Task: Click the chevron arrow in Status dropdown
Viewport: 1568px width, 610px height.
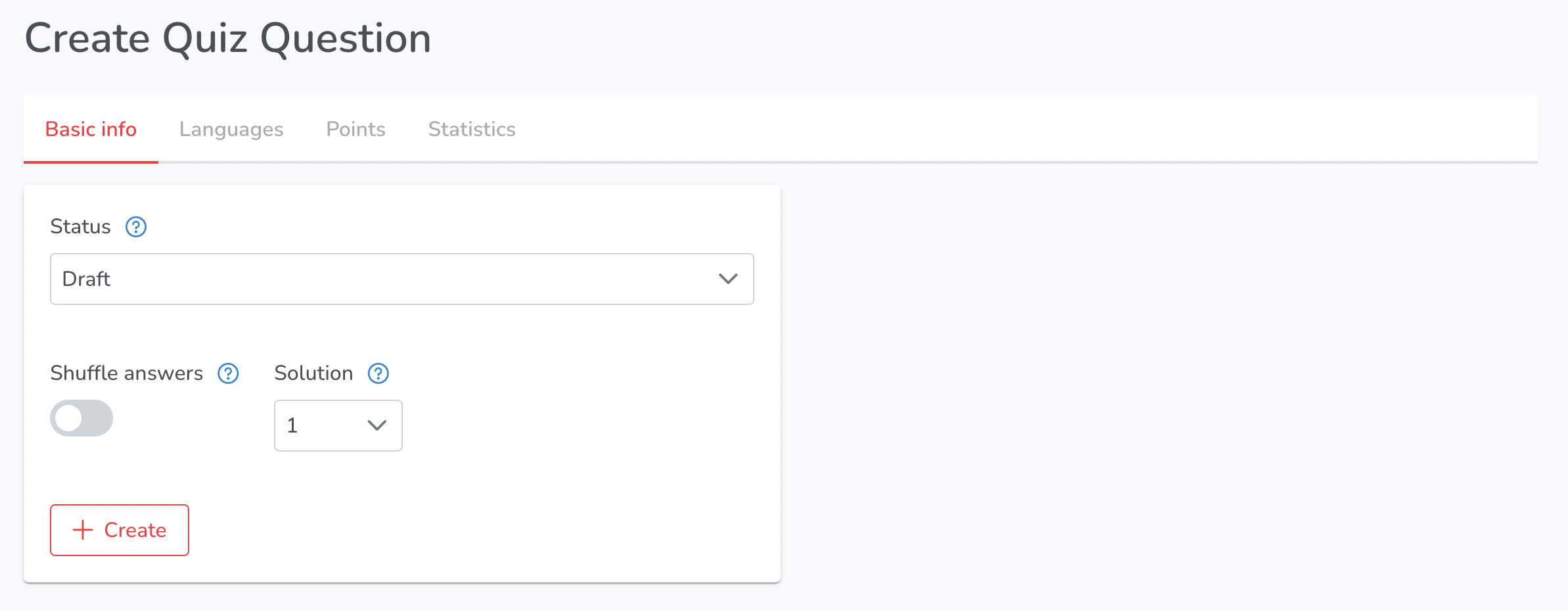Action: 728,279
